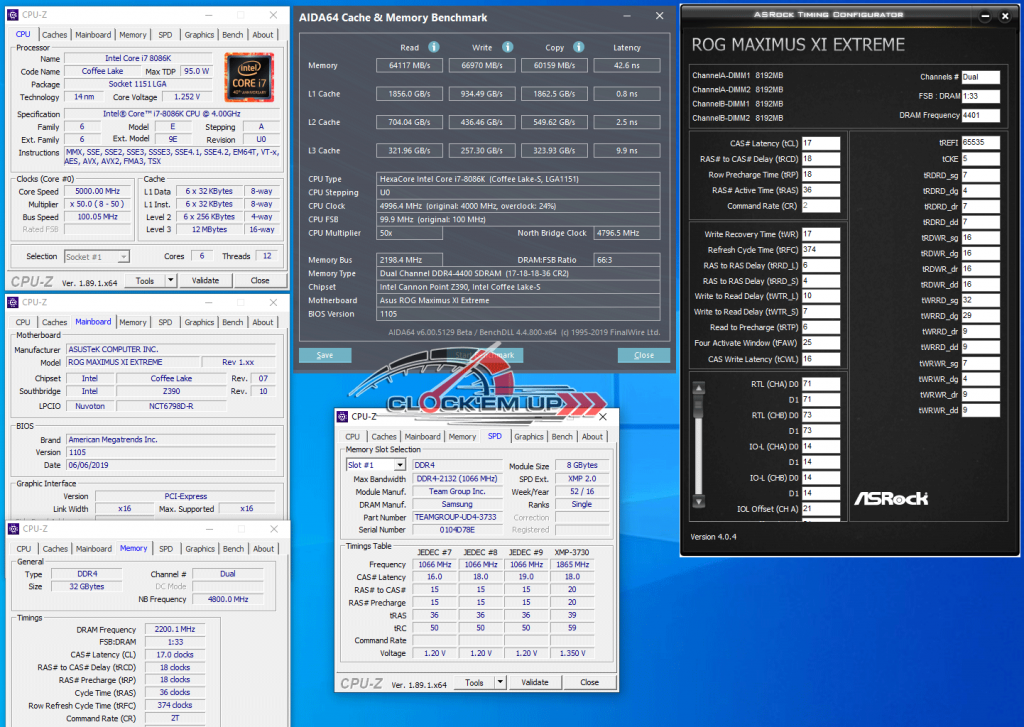Click the Intel Core i7 logo badge

[248, 74]
